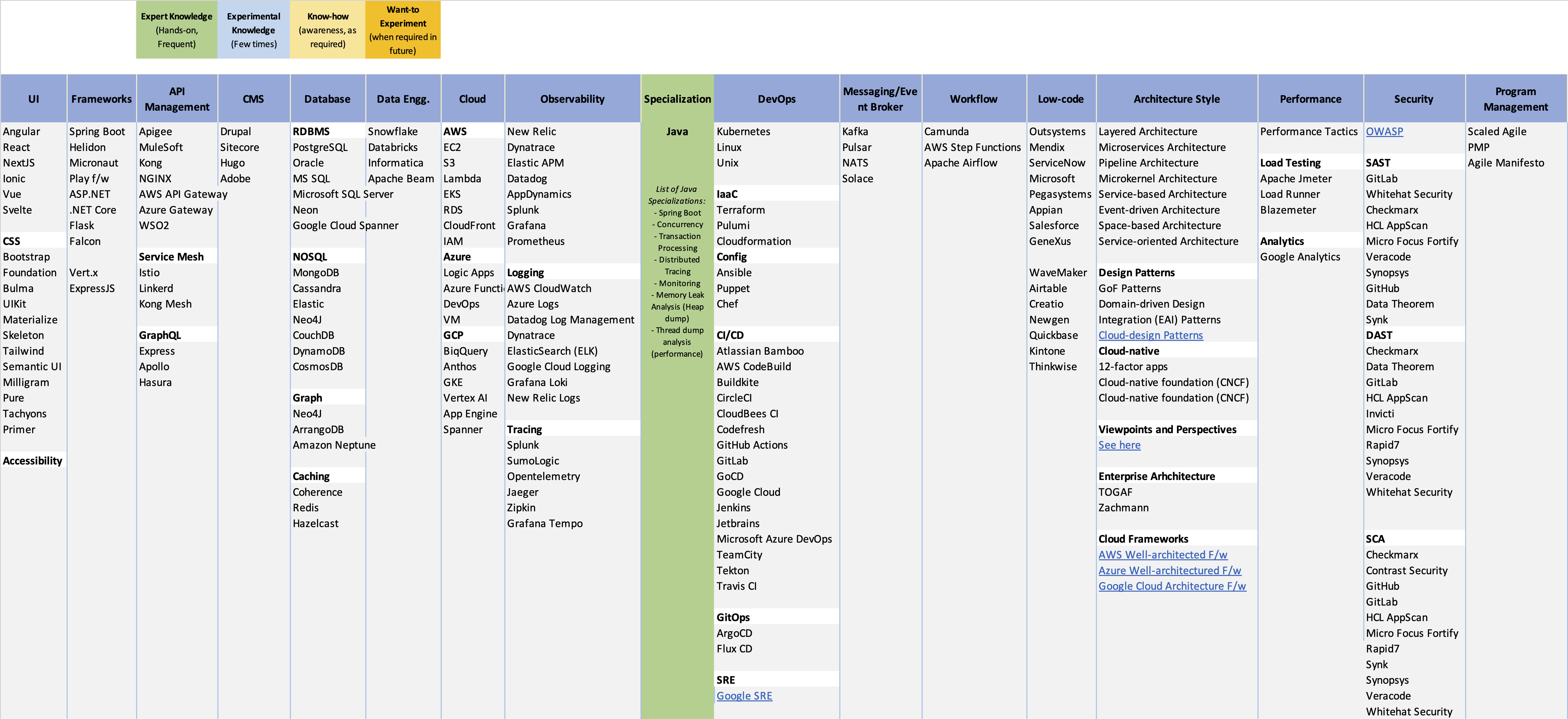Click the Architecture Style header

[x=1176, y=99]
